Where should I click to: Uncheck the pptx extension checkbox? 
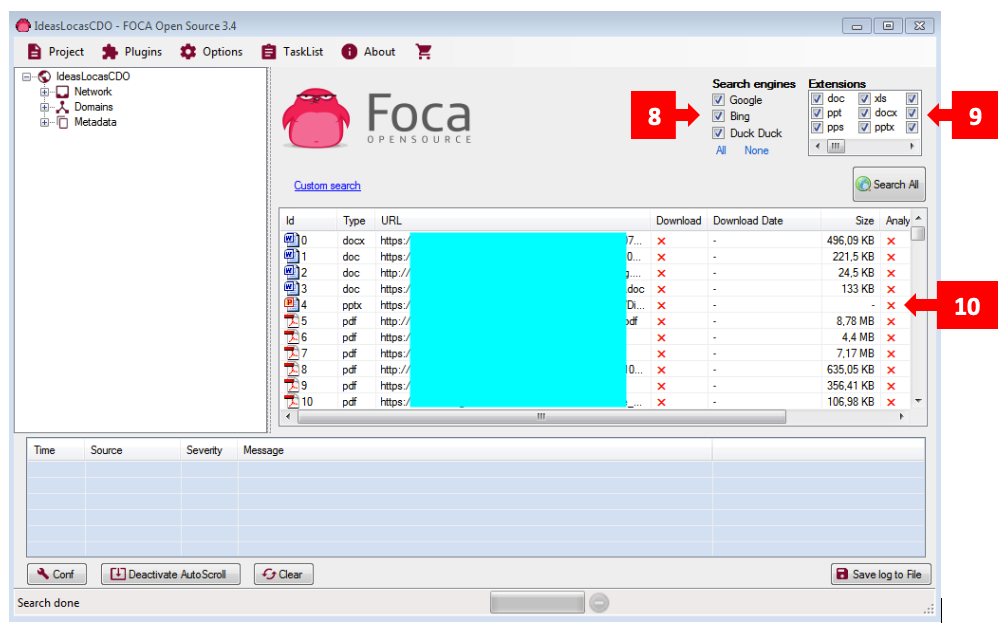865,128
